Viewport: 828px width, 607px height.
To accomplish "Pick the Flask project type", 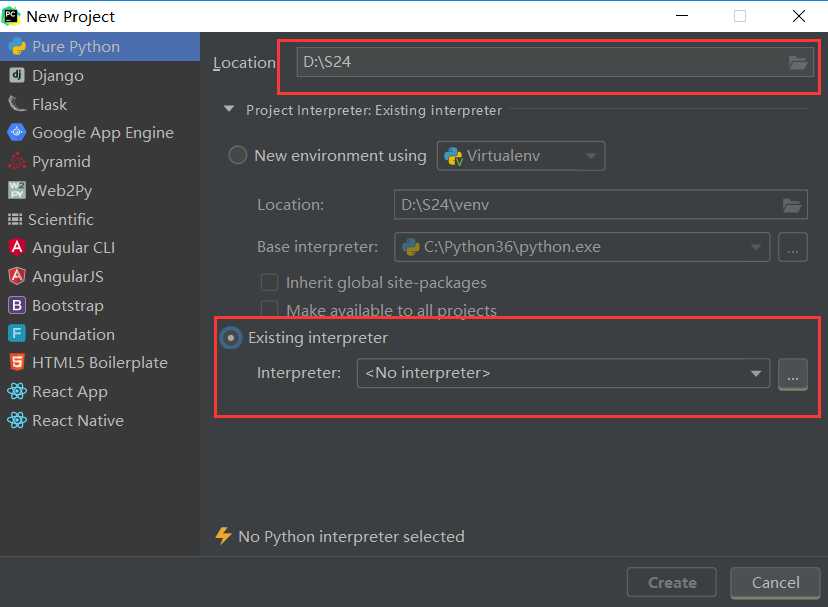I will click(x=100, y=104).
